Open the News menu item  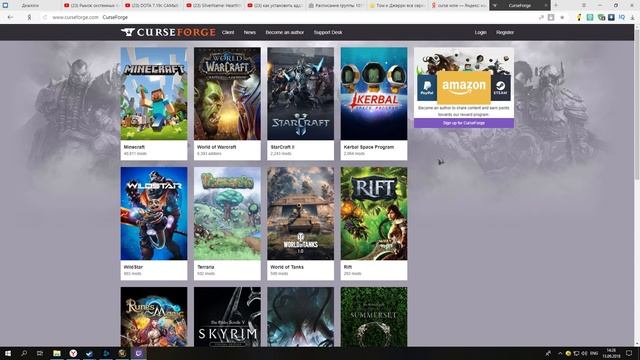point(249,32)
